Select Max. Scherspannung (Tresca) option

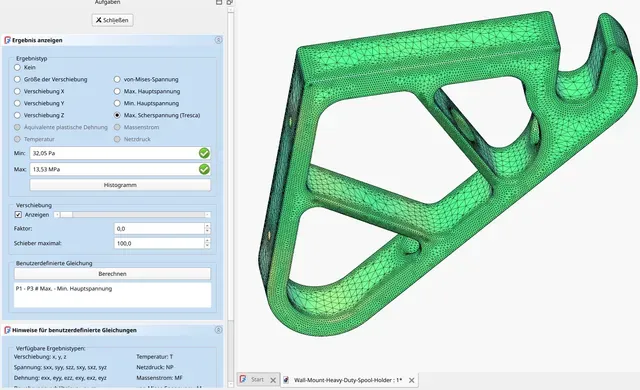117,115
